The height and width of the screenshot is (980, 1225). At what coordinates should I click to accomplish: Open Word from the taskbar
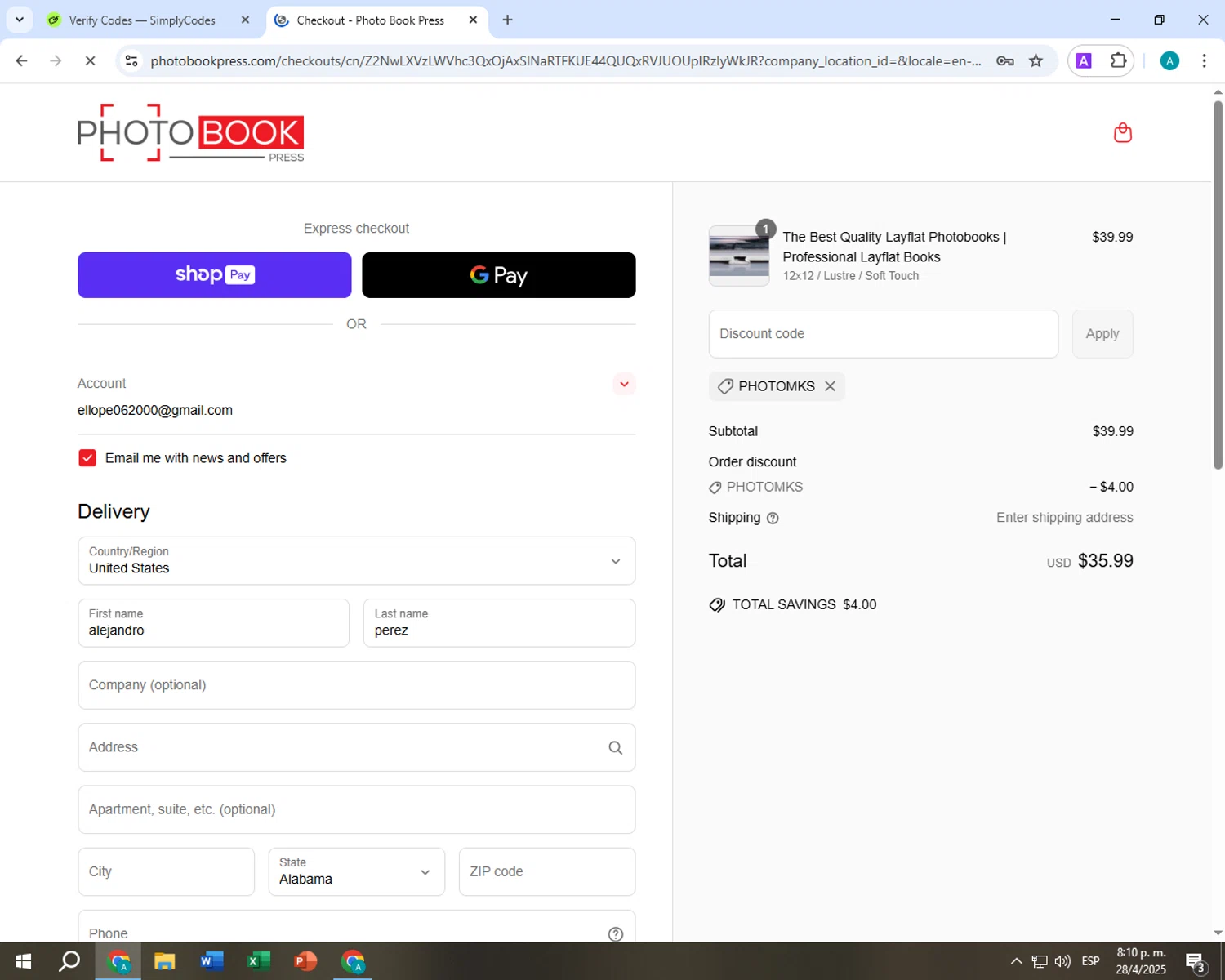[x=212, y=961]
